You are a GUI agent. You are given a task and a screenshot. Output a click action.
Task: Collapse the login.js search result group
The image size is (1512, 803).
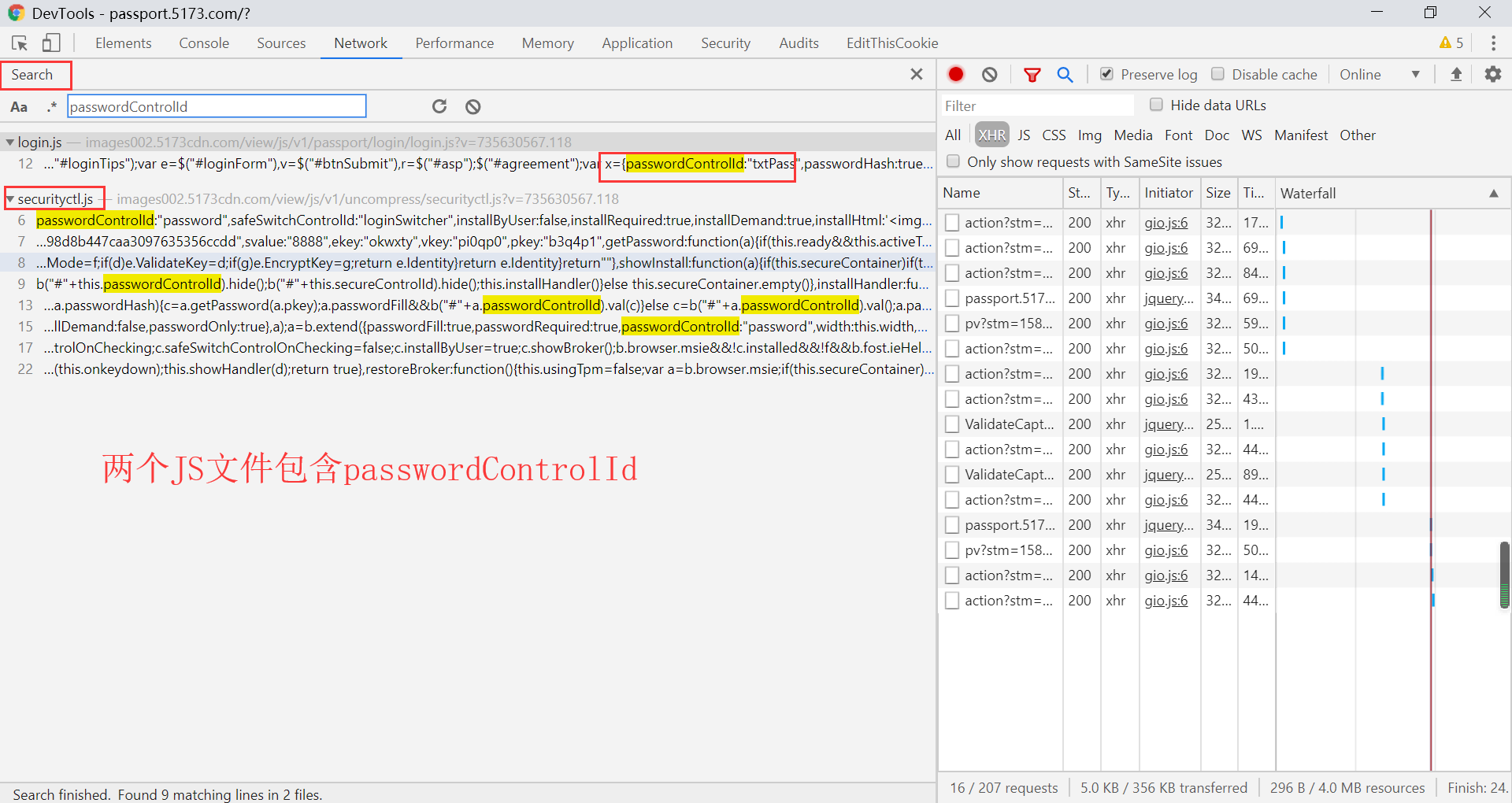click(9, 142)
